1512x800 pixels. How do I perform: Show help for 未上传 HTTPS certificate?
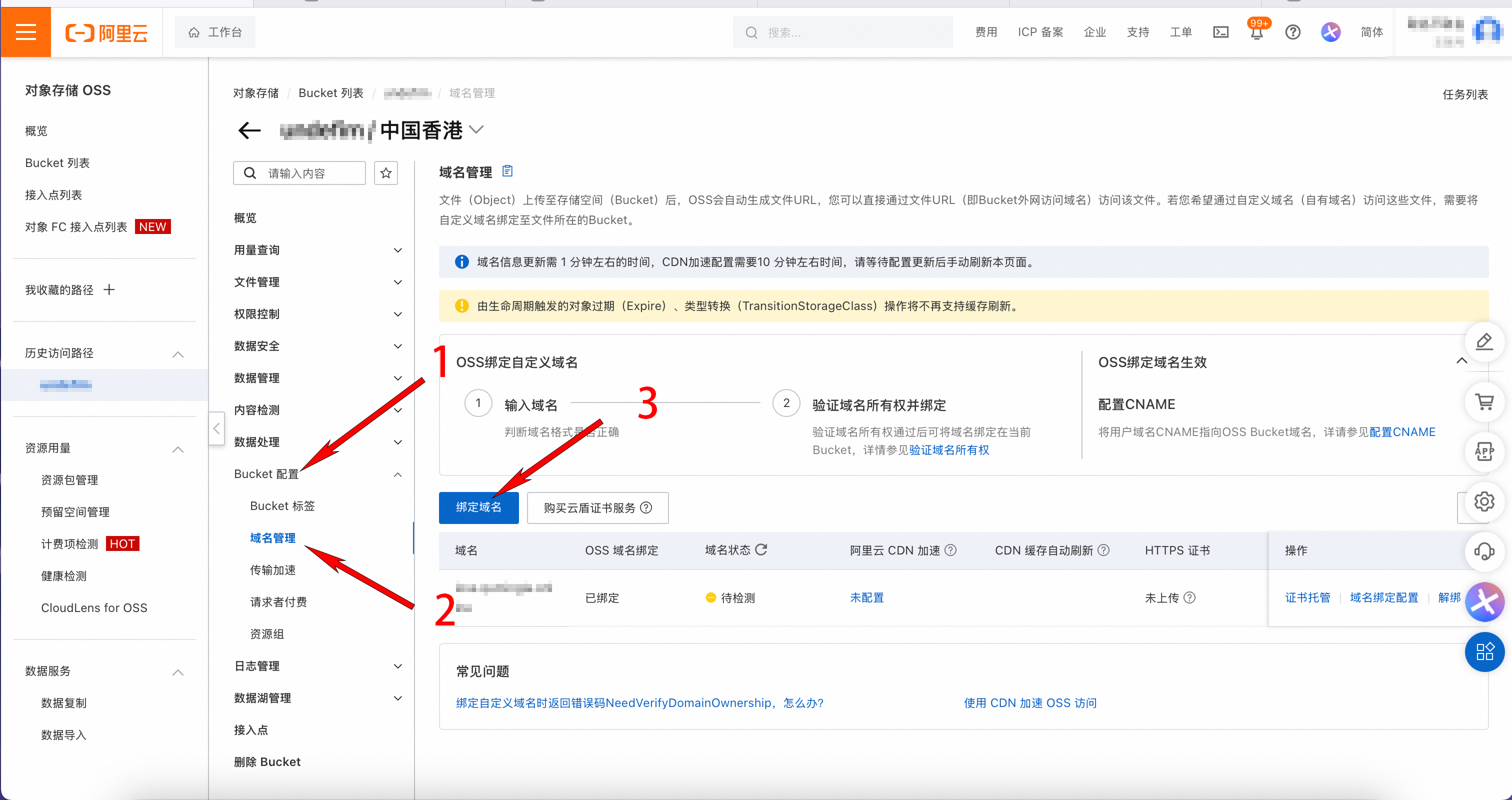[x=1190, y=597]
